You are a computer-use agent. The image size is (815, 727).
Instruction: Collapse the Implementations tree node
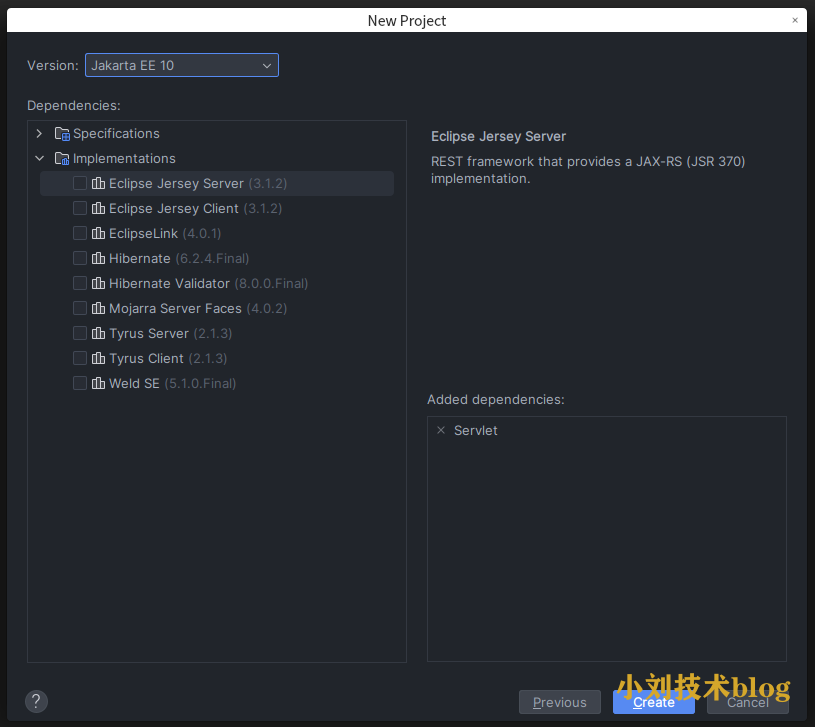point(39,159)
